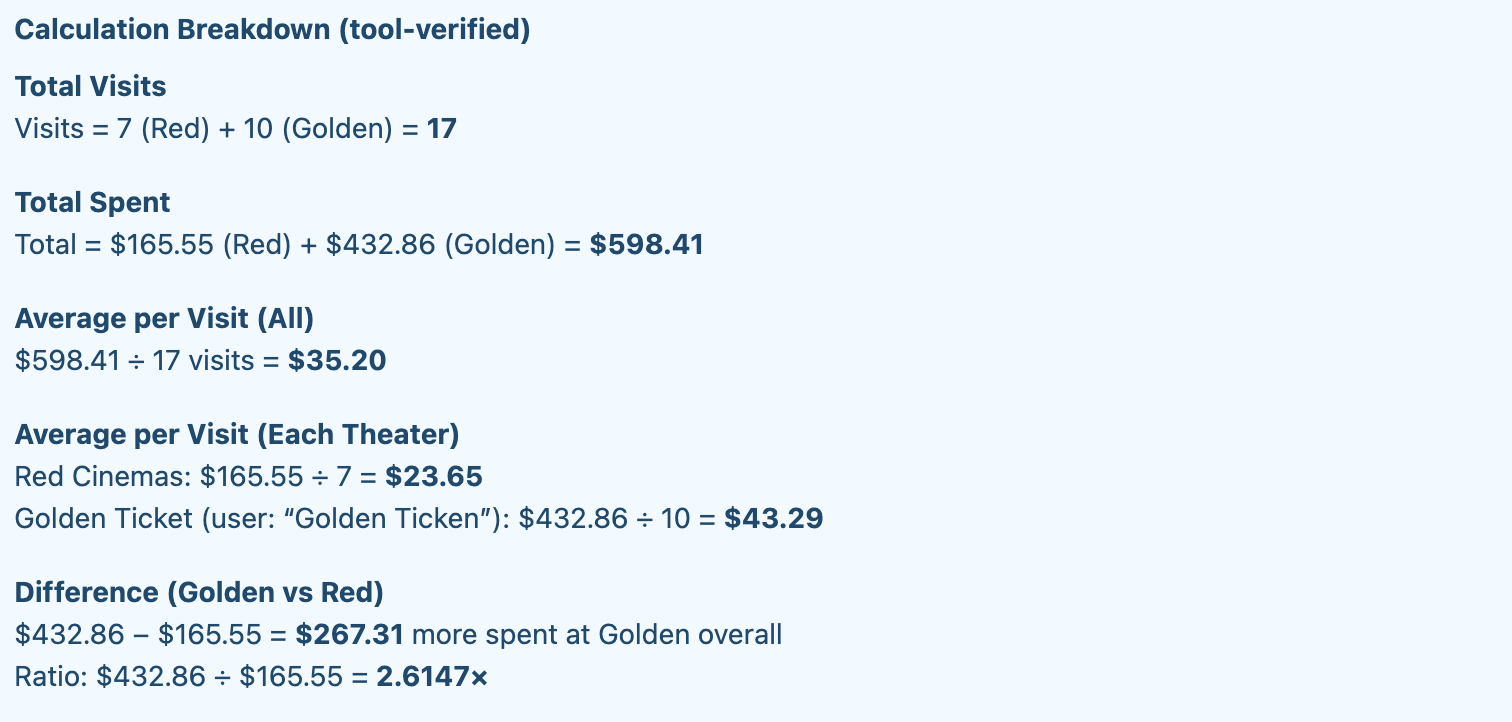The height and width of the screenshot is (722, 1512).
Task: Select the bold 2.6147× ratio value
Action: [x=432, y=677]
